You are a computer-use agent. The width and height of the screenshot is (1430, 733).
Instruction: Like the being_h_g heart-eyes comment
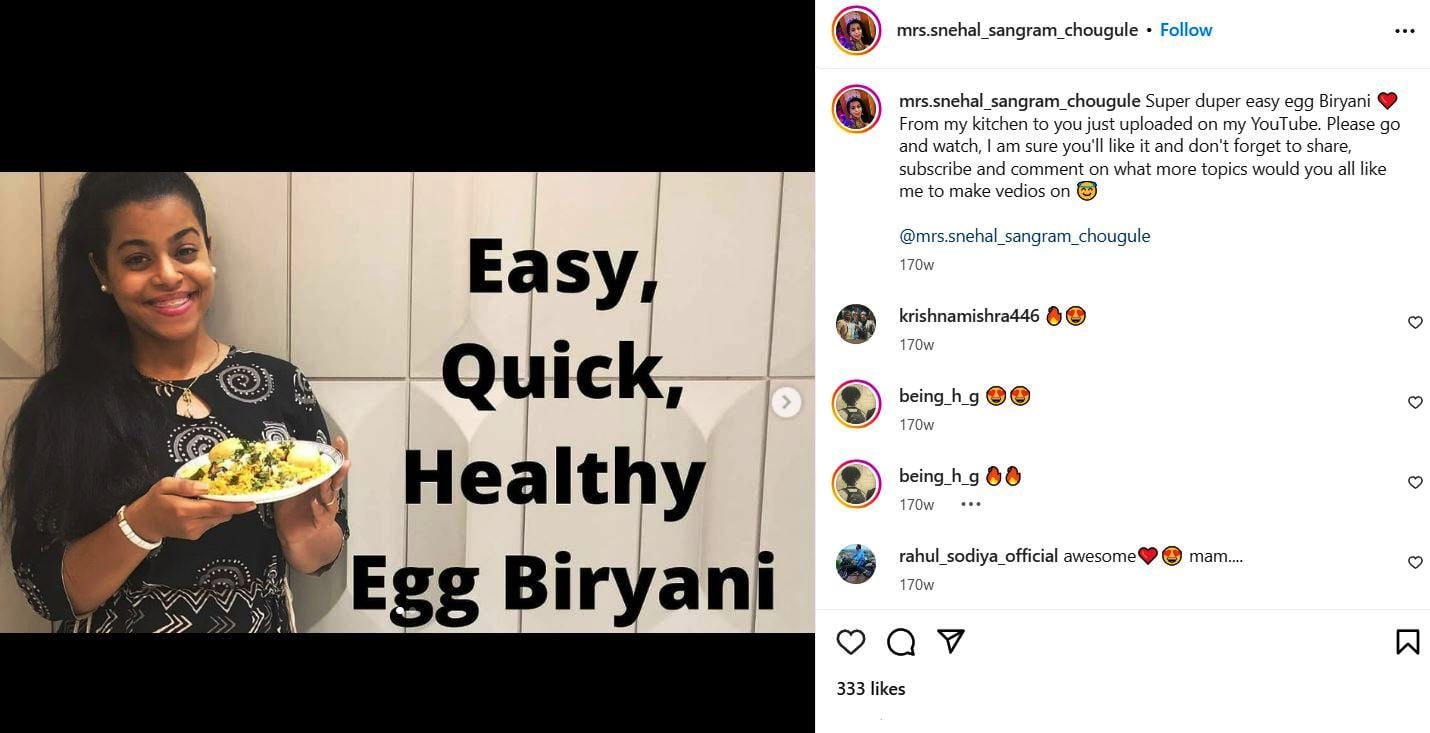pyautogui.click(x=1415, y=403)
